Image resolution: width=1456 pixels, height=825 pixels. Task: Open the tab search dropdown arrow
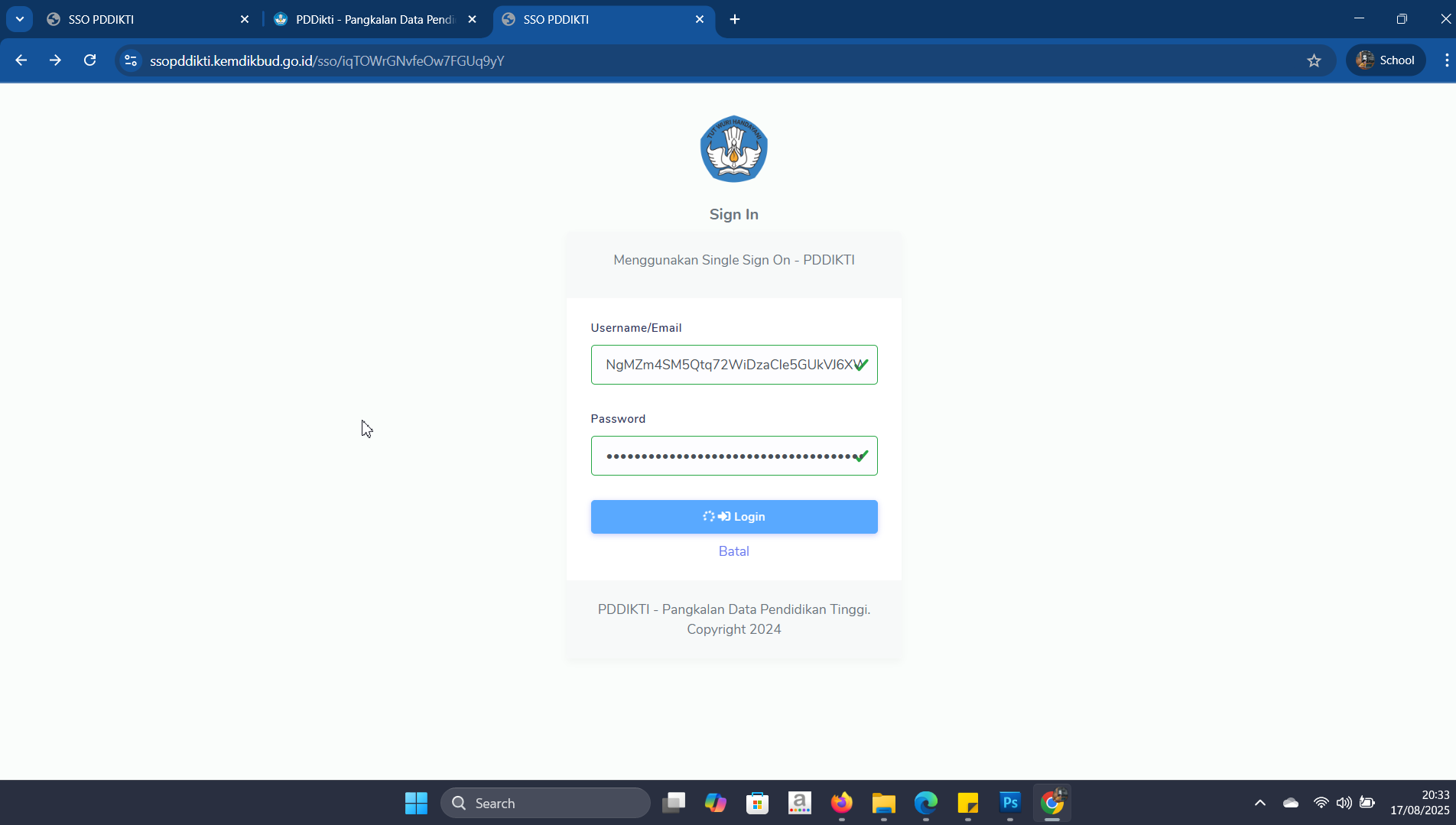(x=20, y=19)
